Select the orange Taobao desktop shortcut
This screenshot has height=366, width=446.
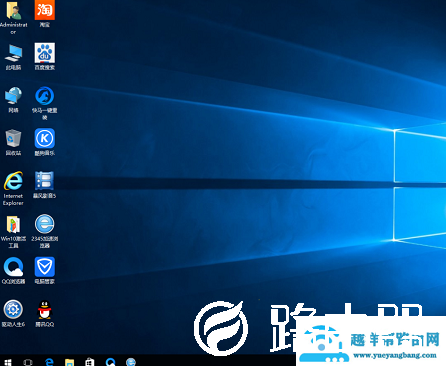coord(45,10)
